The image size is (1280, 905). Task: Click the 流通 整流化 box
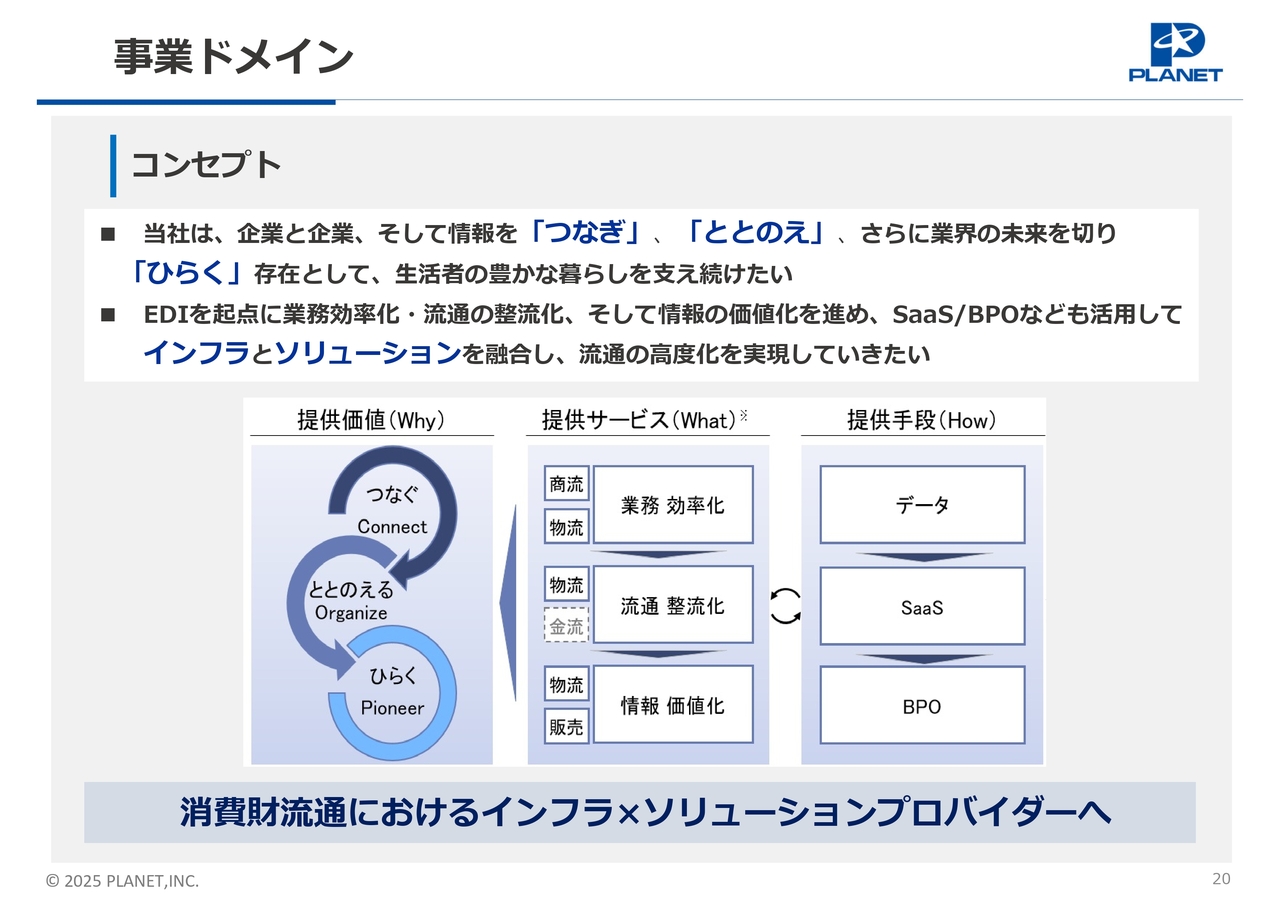click(672, 605)
